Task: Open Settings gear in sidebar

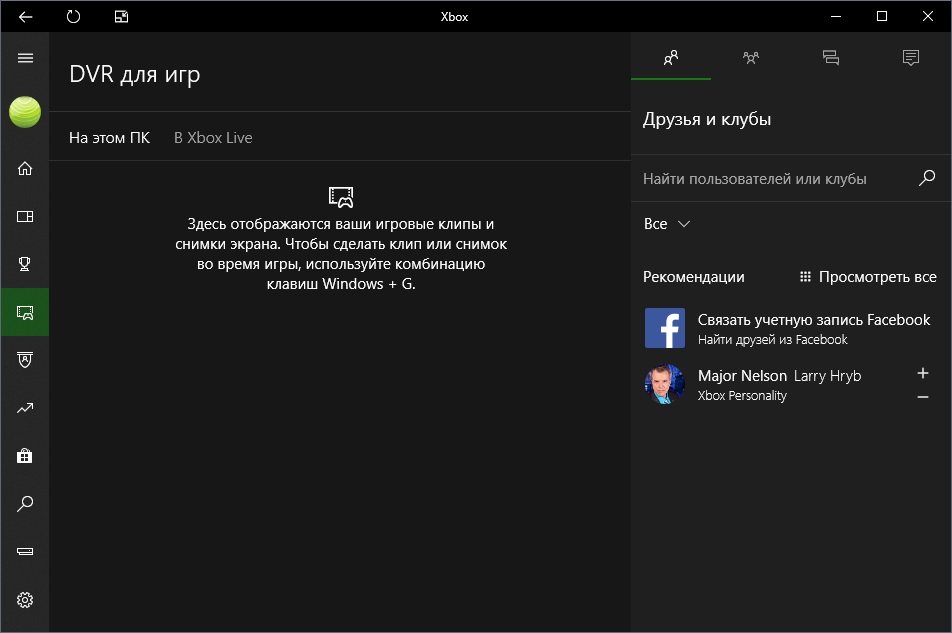Action: click(25, 600)
